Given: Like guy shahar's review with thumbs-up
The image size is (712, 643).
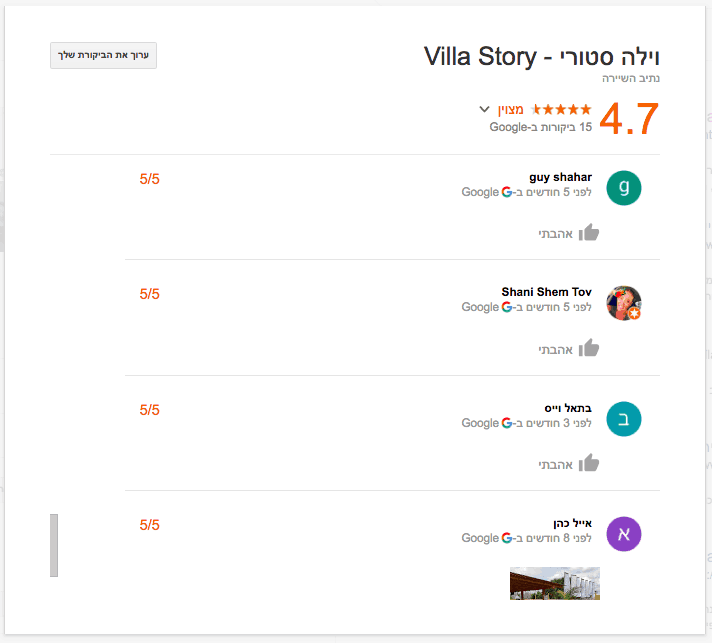Looking at the screenshot, I should [x=589, y=233].
